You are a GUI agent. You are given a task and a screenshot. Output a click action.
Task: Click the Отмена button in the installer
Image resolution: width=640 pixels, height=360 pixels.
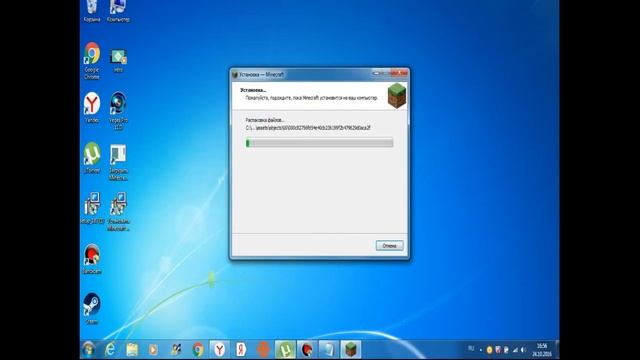[389, 246]
